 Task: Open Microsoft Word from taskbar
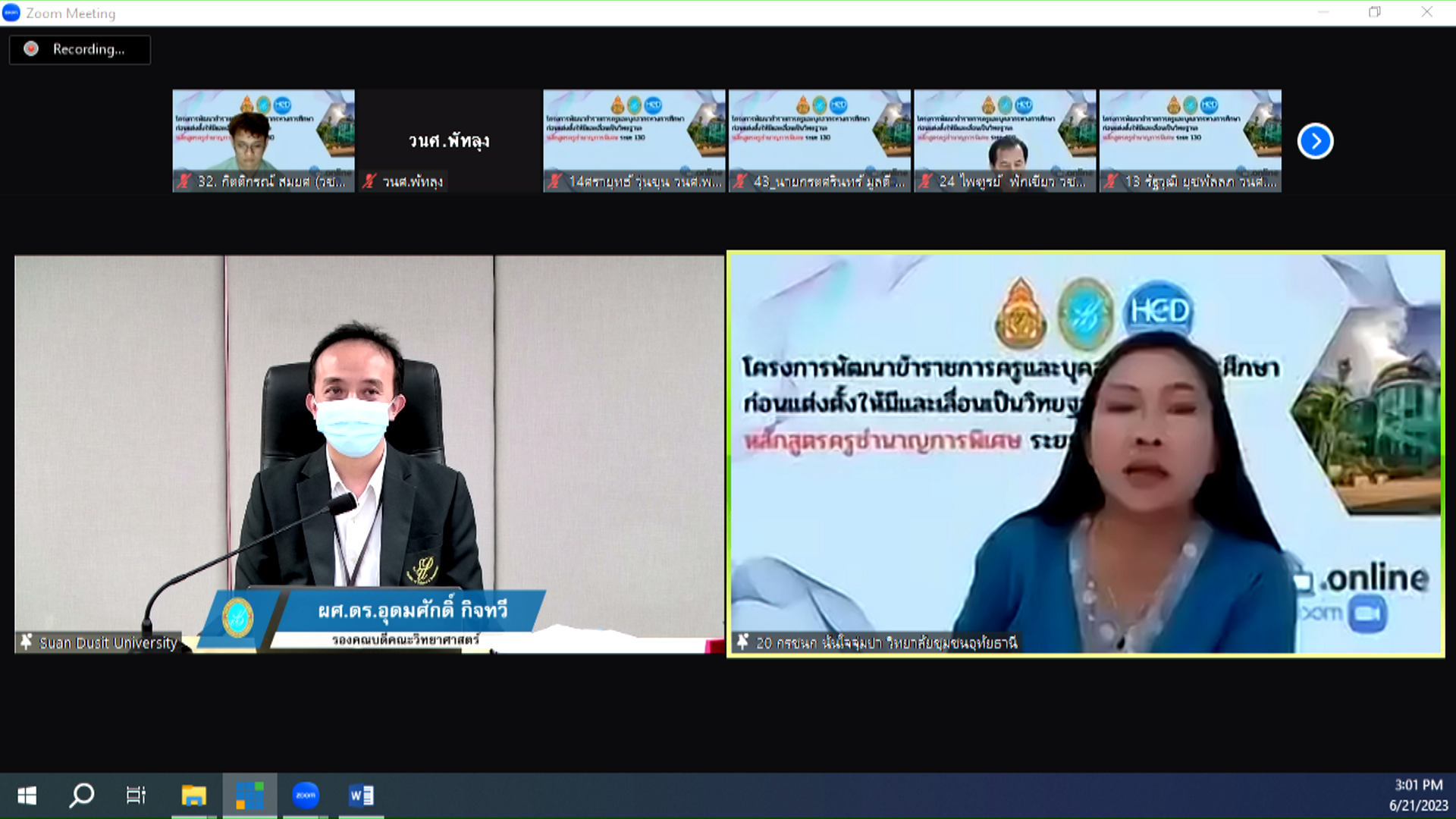point(361,795)
